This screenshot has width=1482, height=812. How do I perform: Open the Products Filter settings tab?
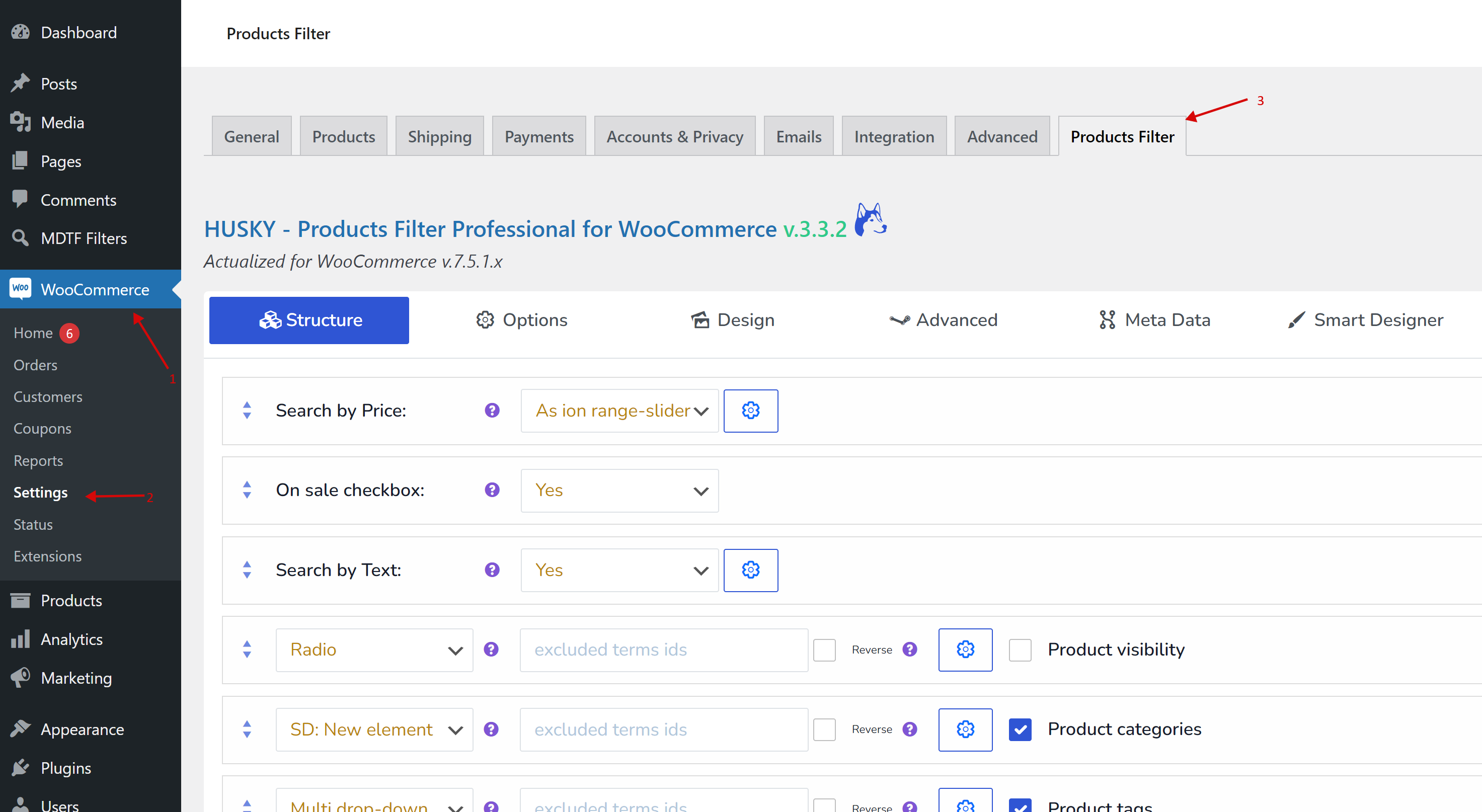[x=1122, y=136]
